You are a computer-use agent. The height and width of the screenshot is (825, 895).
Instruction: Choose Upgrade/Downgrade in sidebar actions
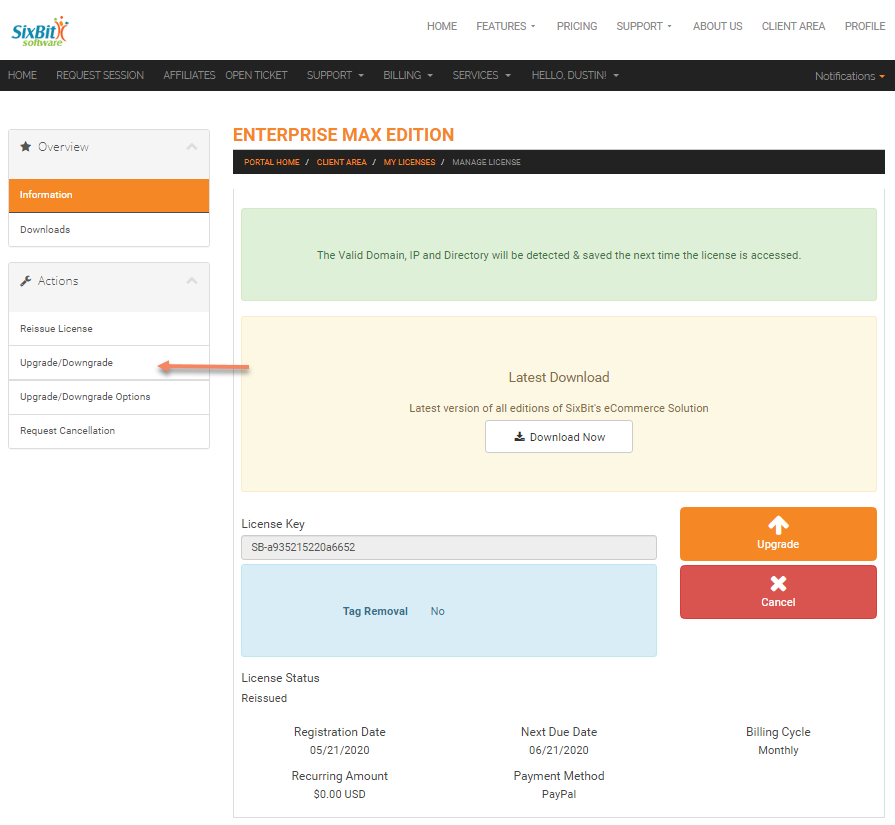(66, 363)
